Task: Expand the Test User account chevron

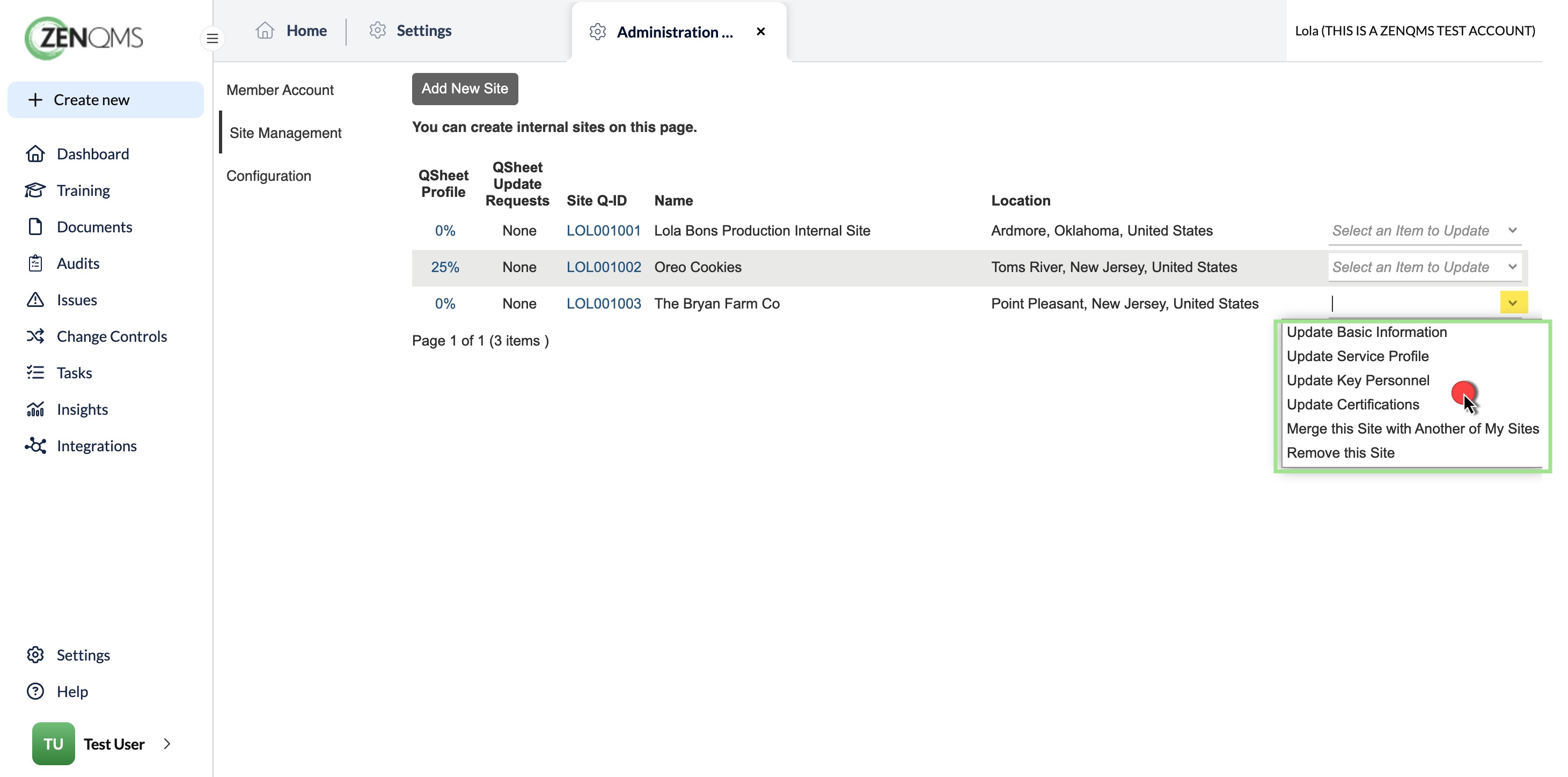Action: (167, 744)
